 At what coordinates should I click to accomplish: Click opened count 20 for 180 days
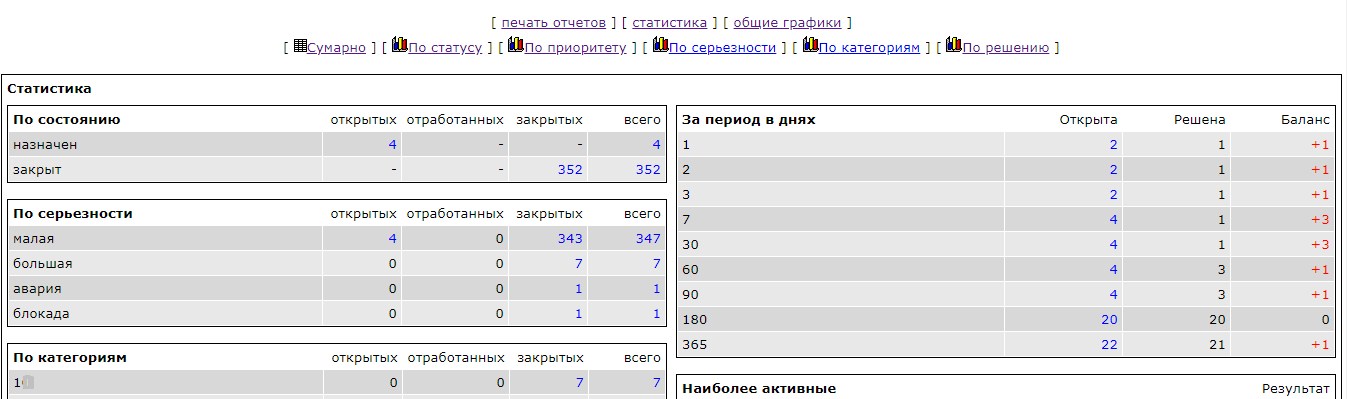click(x=1109, y=319)
